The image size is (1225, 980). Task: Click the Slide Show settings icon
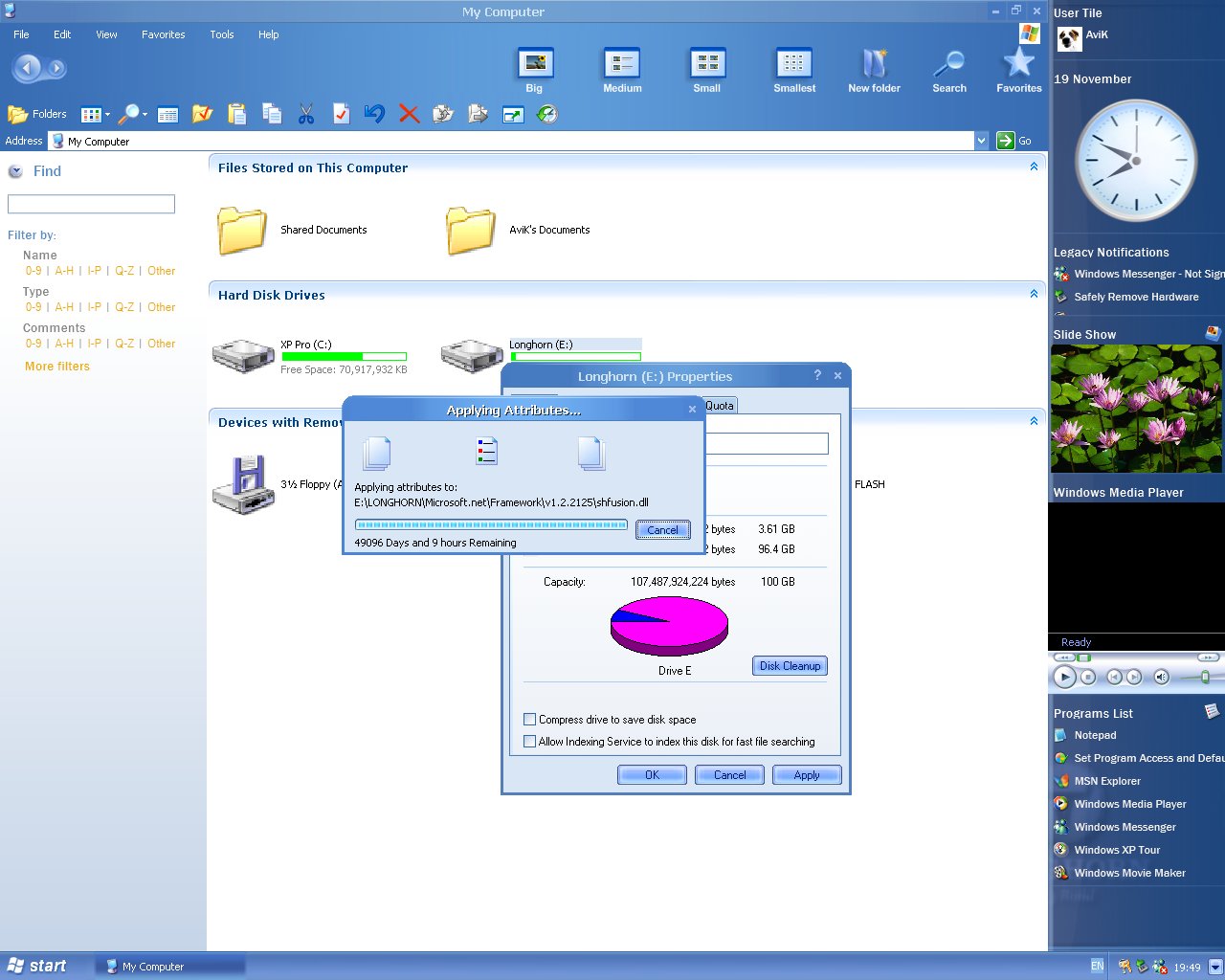point(1213,333)
